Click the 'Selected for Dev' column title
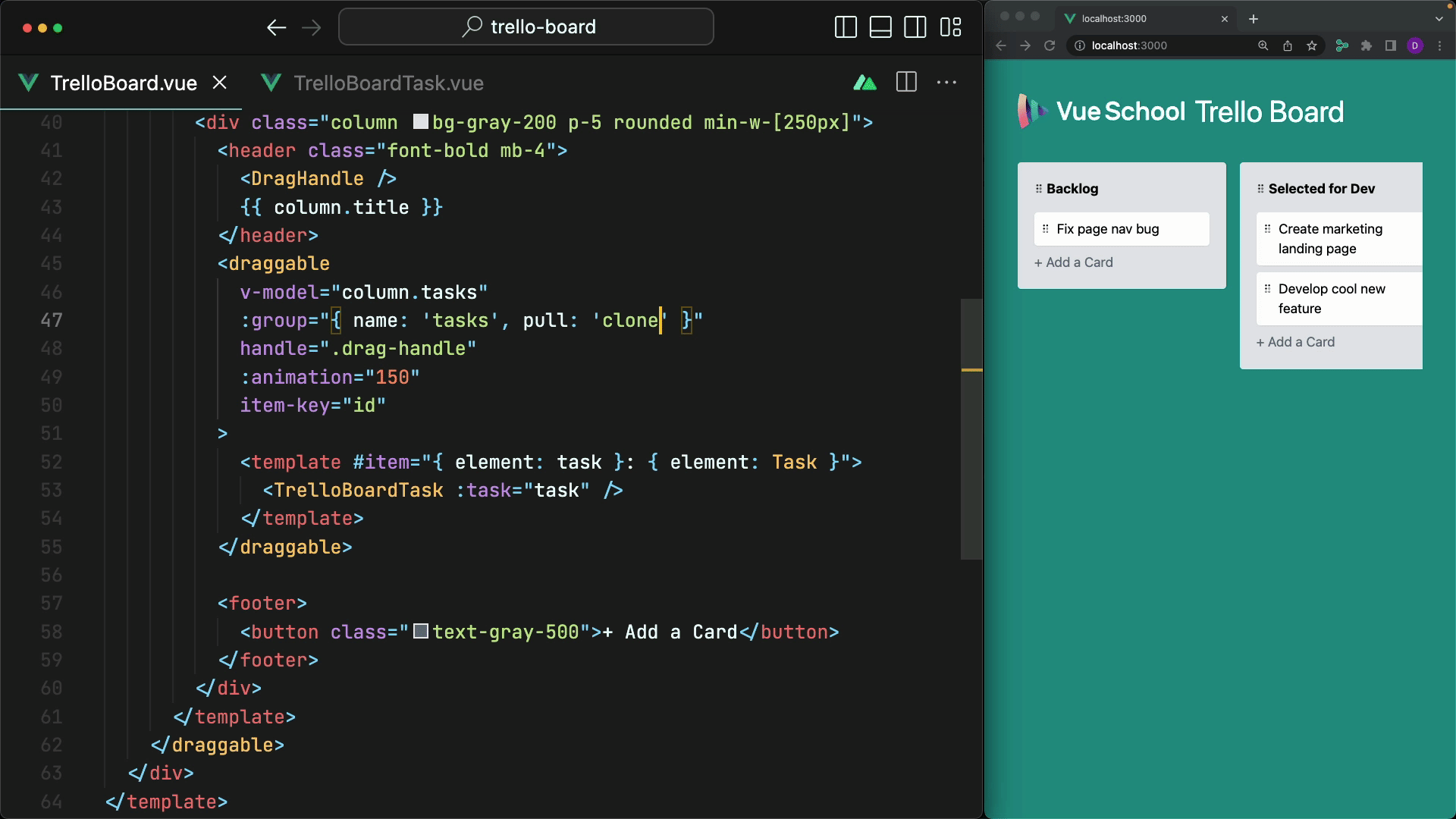Screen dimensions: 1456x819 tap(1322, 189)
